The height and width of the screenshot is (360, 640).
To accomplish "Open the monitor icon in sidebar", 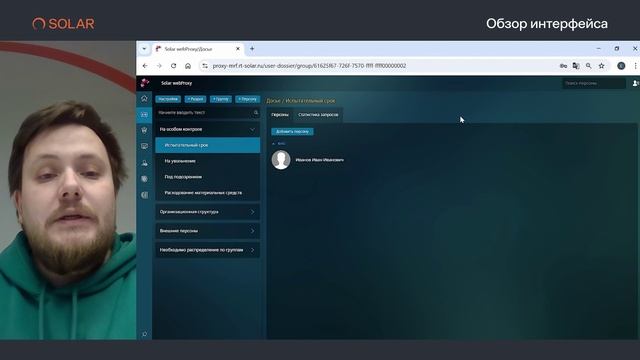I will click(144, 146).
